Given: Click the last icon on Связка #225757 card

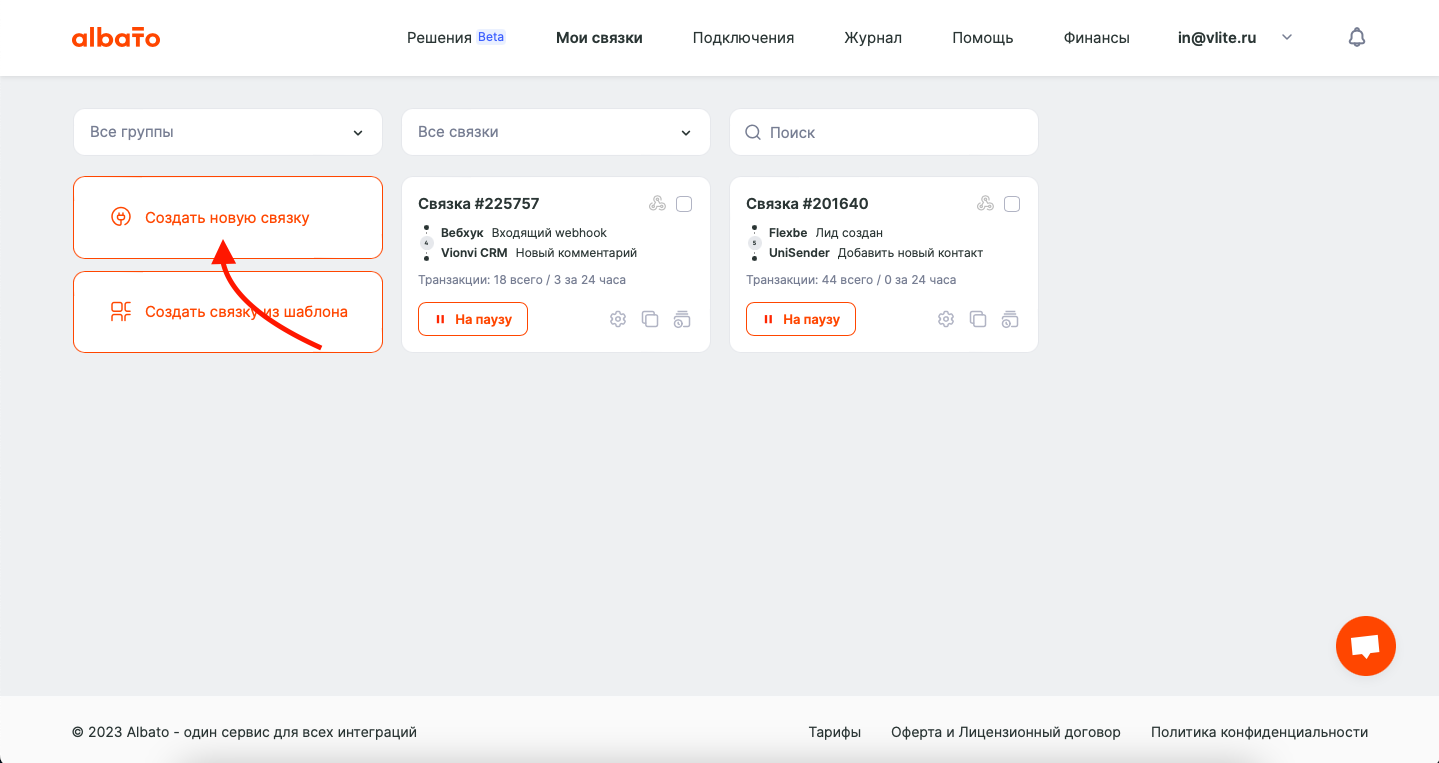Looking at the screenshot, I should point(682,319).
